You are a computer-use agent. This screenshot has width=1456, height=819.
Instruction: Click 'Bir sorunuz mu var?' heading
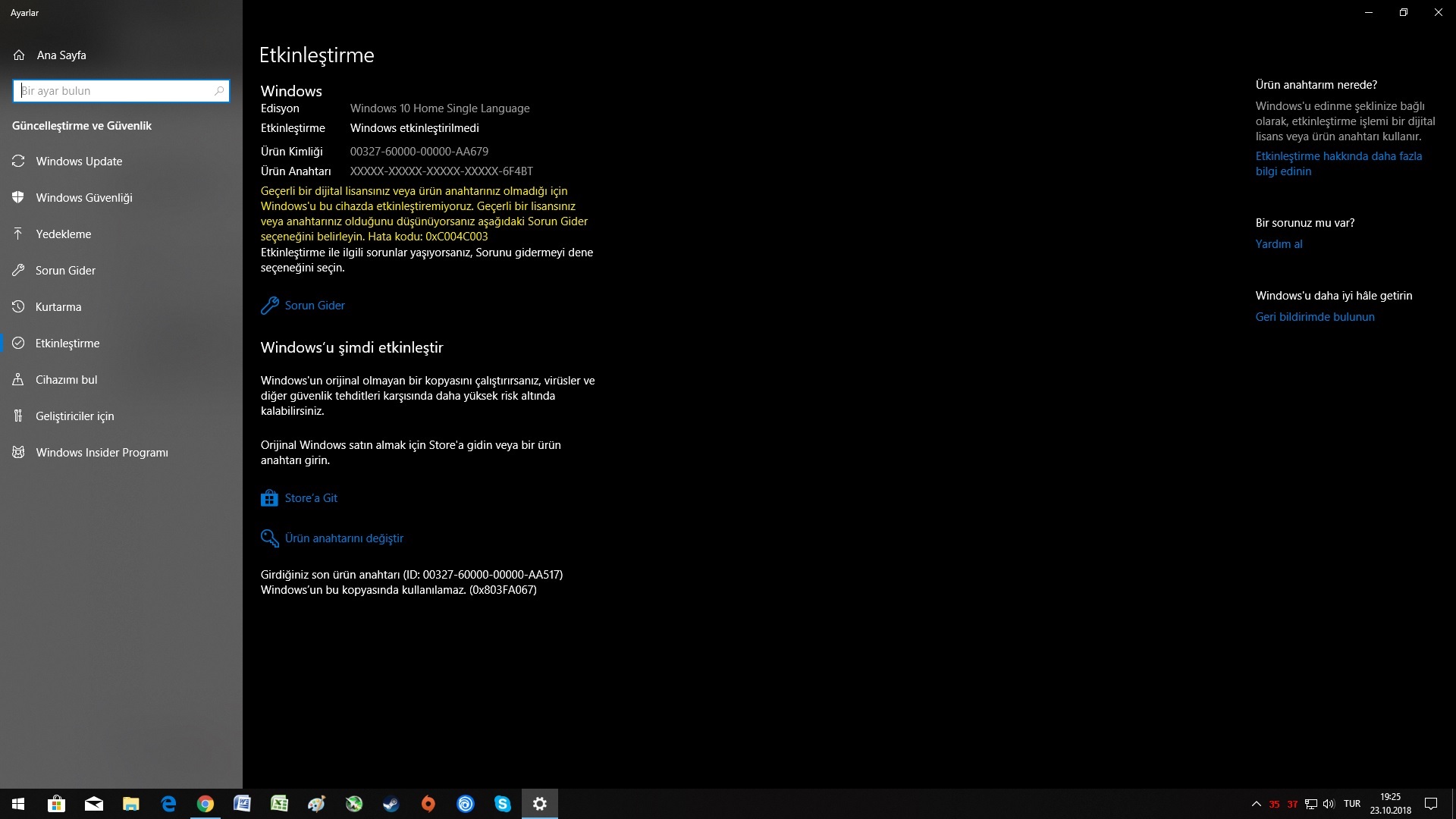click(1305, 223)
